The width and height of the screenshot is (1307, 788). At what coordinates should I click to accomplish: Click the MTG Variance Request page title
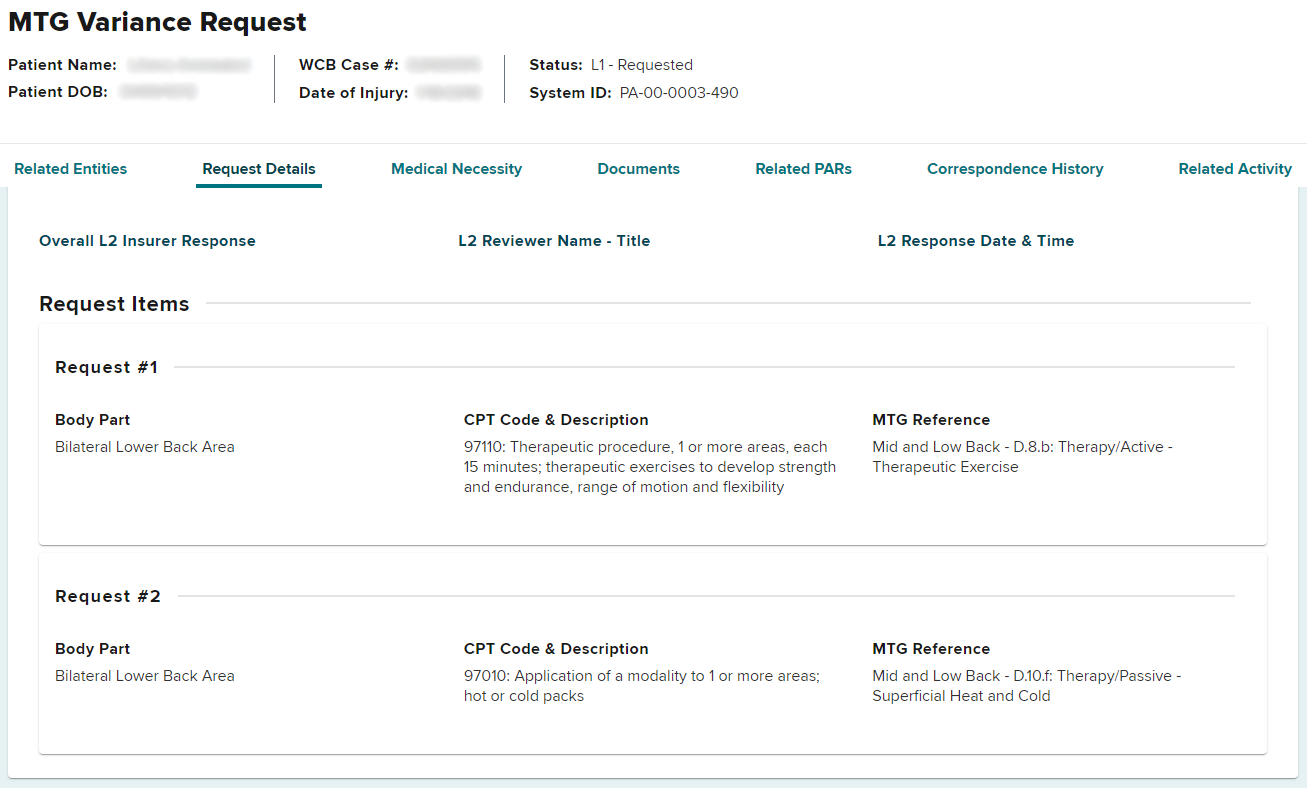(158, 22)
